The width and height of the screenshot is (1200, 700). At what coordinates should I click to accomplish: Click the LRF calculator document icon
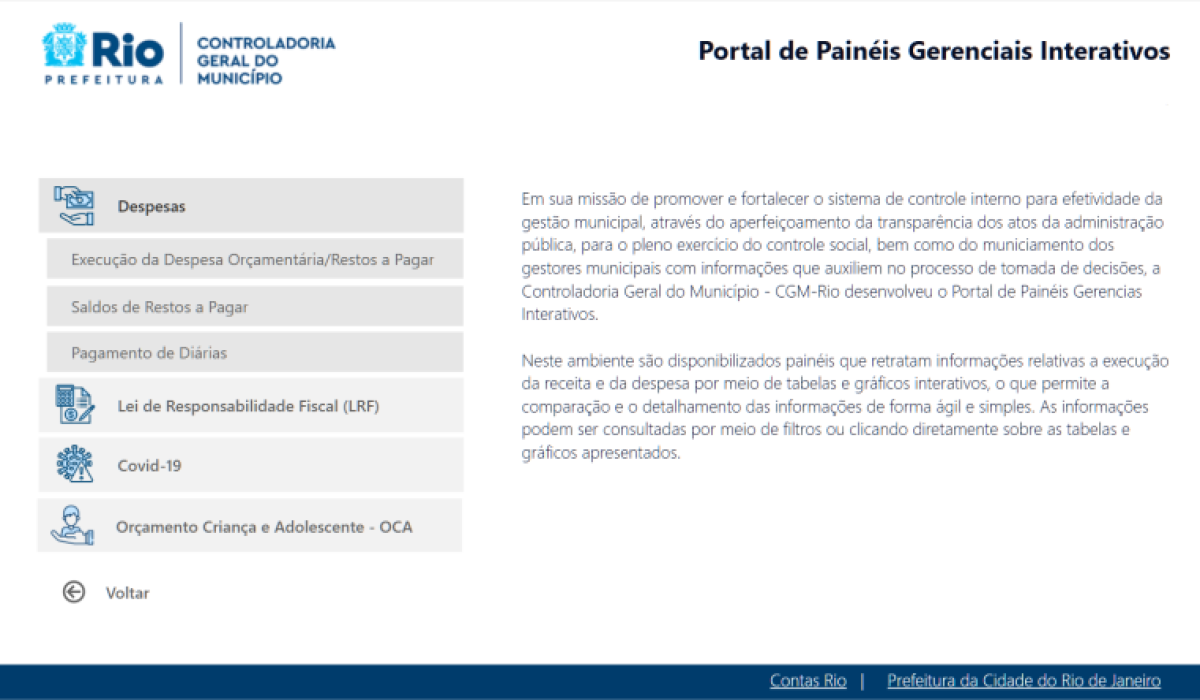coord(74,406)
